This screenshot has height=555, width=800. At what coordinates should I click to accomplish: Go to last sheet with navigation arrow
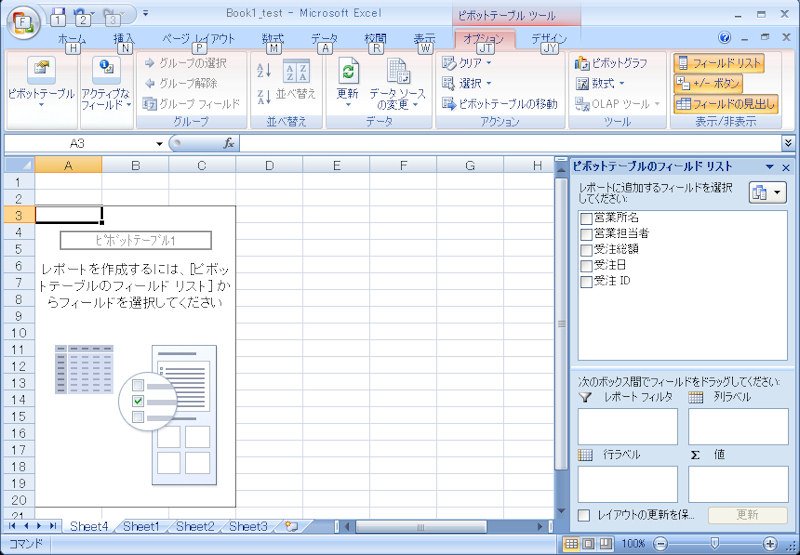point(53,526)
